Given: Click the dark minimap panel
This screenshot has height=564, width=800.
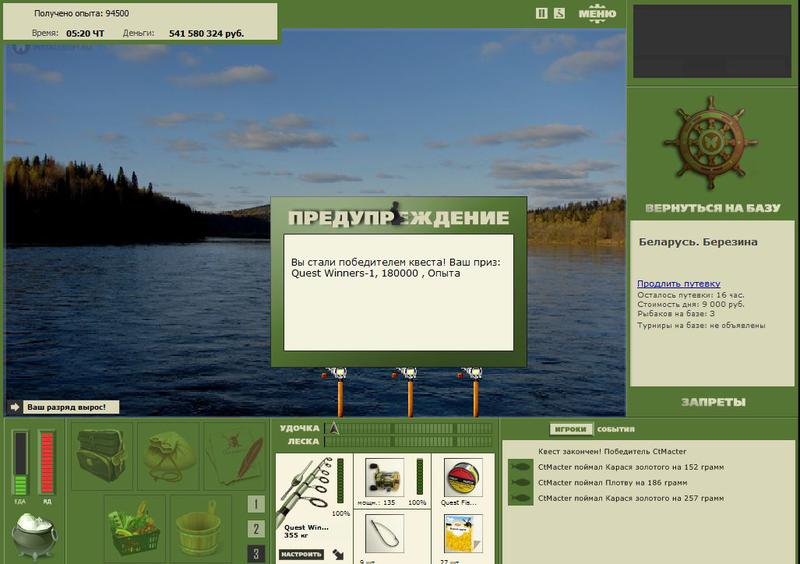Looking at the screenshot, I should [x=712, y=41].
